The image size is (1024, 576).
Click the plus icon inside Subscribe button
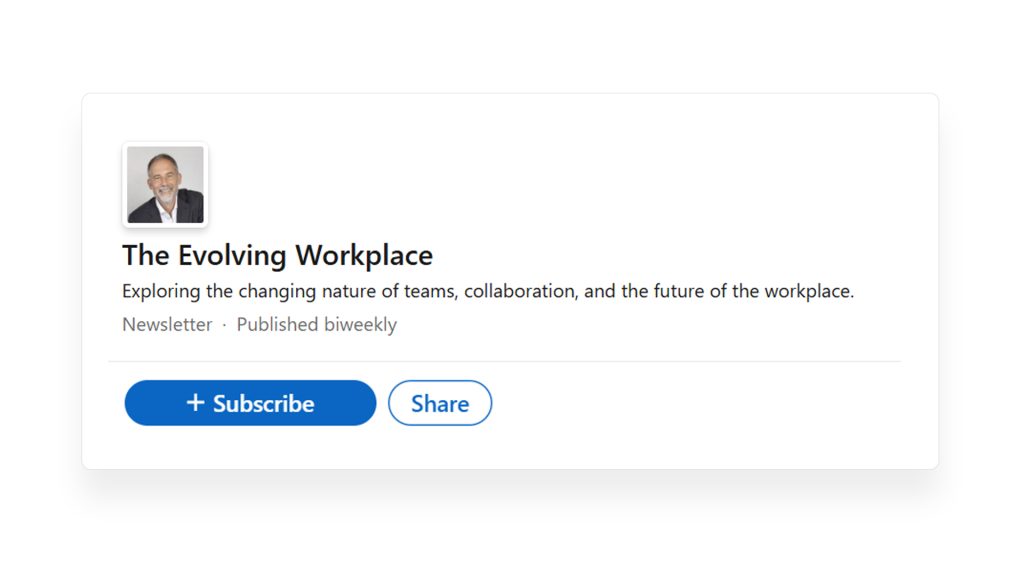click(196, 403)
